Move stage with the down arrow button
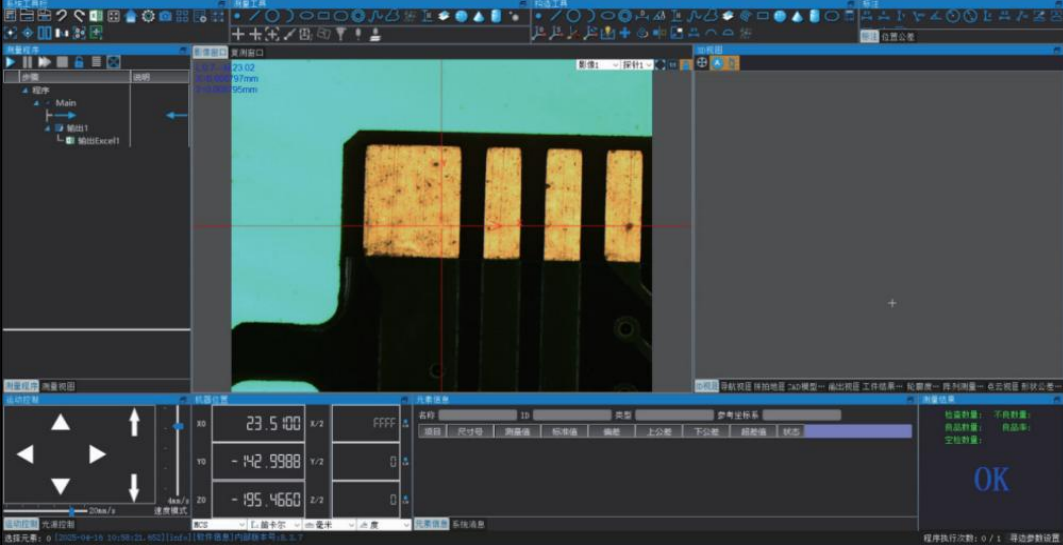The height and width of the screenshot is (545, 1063). click(61, 486)
